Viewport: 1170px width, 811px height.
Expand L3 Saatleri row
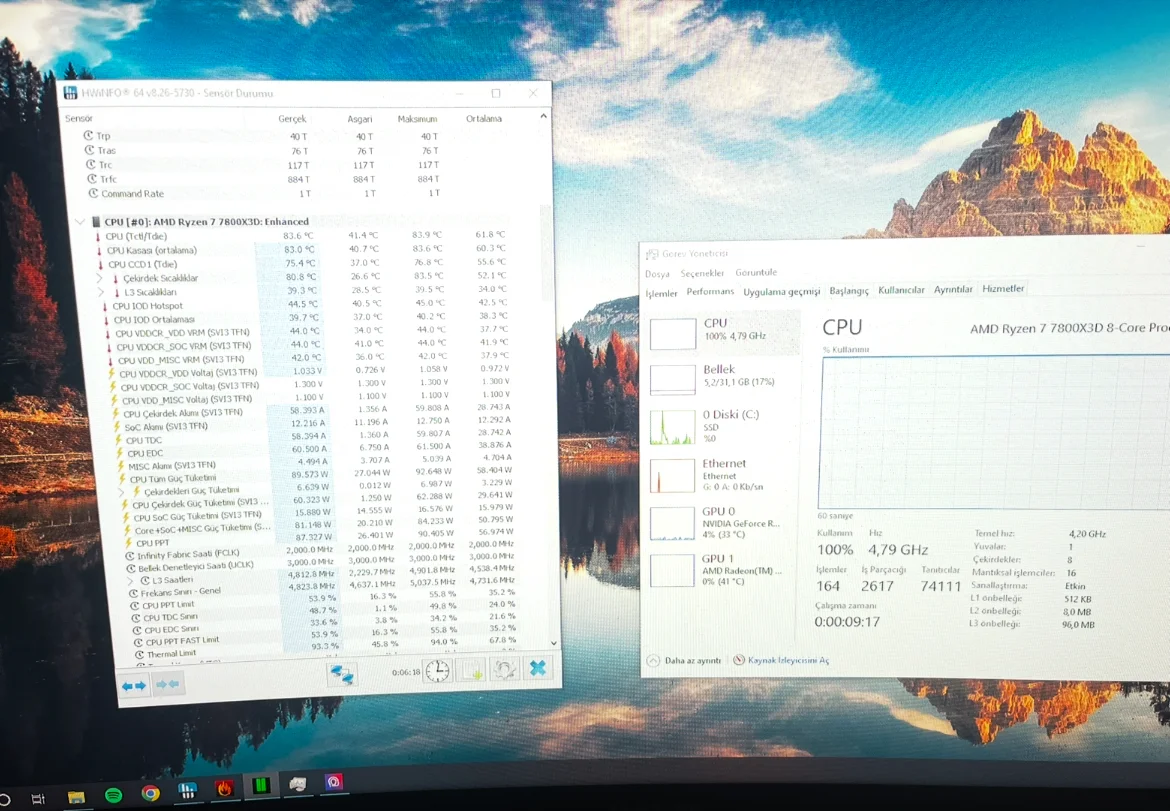tap(131, 580)
